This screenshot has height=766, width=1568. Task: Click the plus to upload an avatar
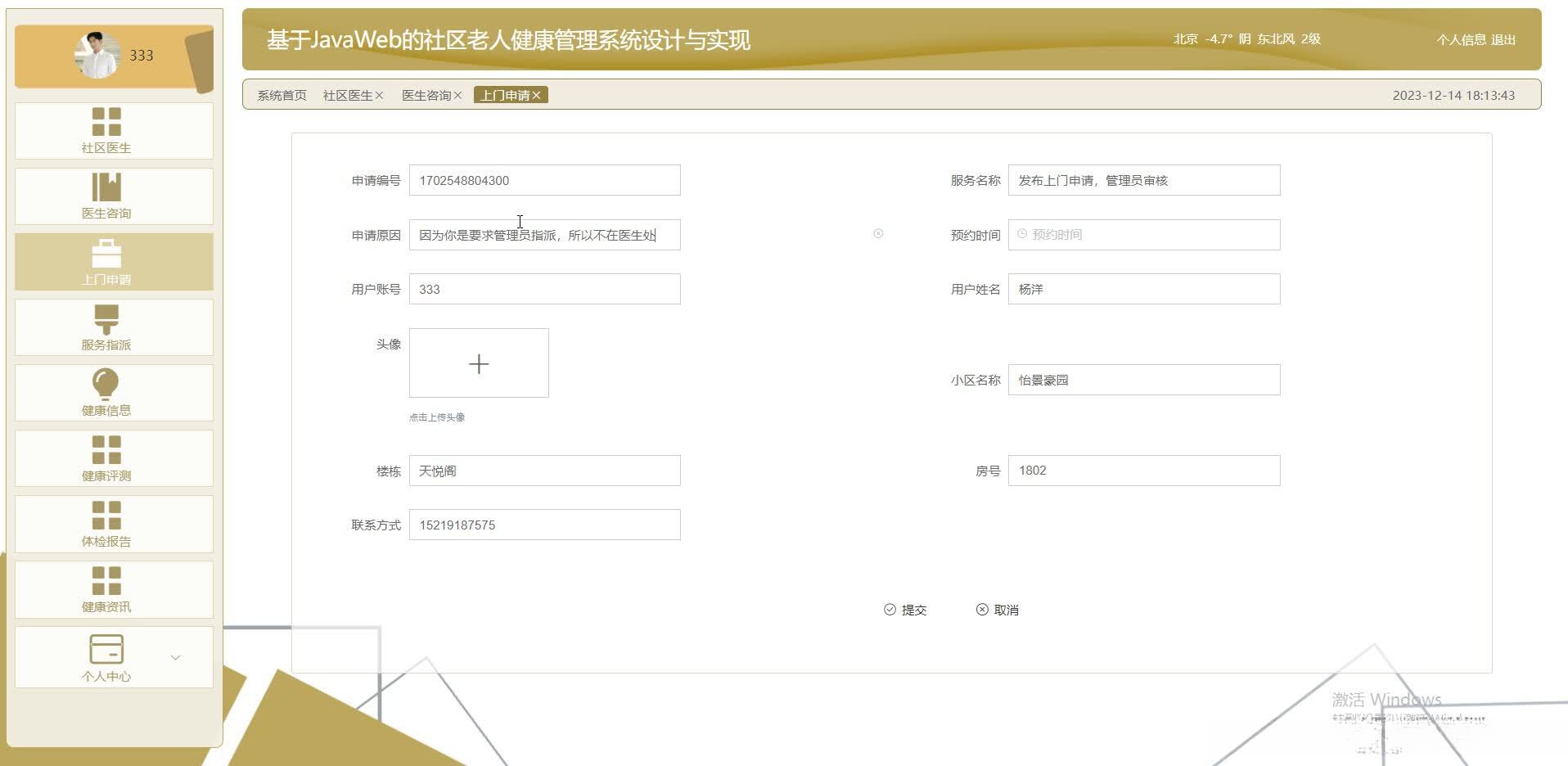pos(479,363)
